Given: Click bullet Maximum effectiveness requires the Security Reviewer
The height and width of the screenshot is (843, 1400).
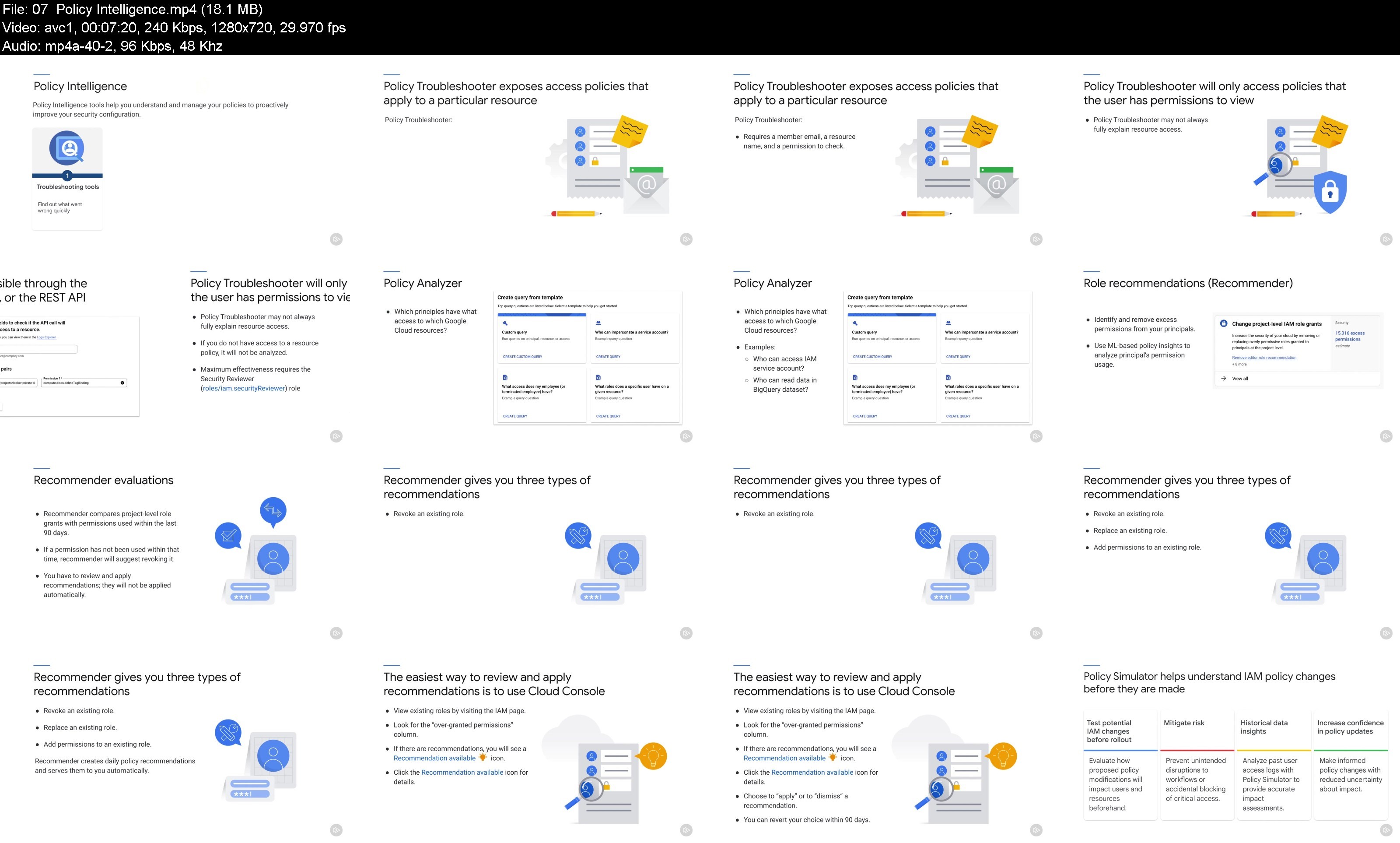Looking at the screenshot, I should [255, 379].
